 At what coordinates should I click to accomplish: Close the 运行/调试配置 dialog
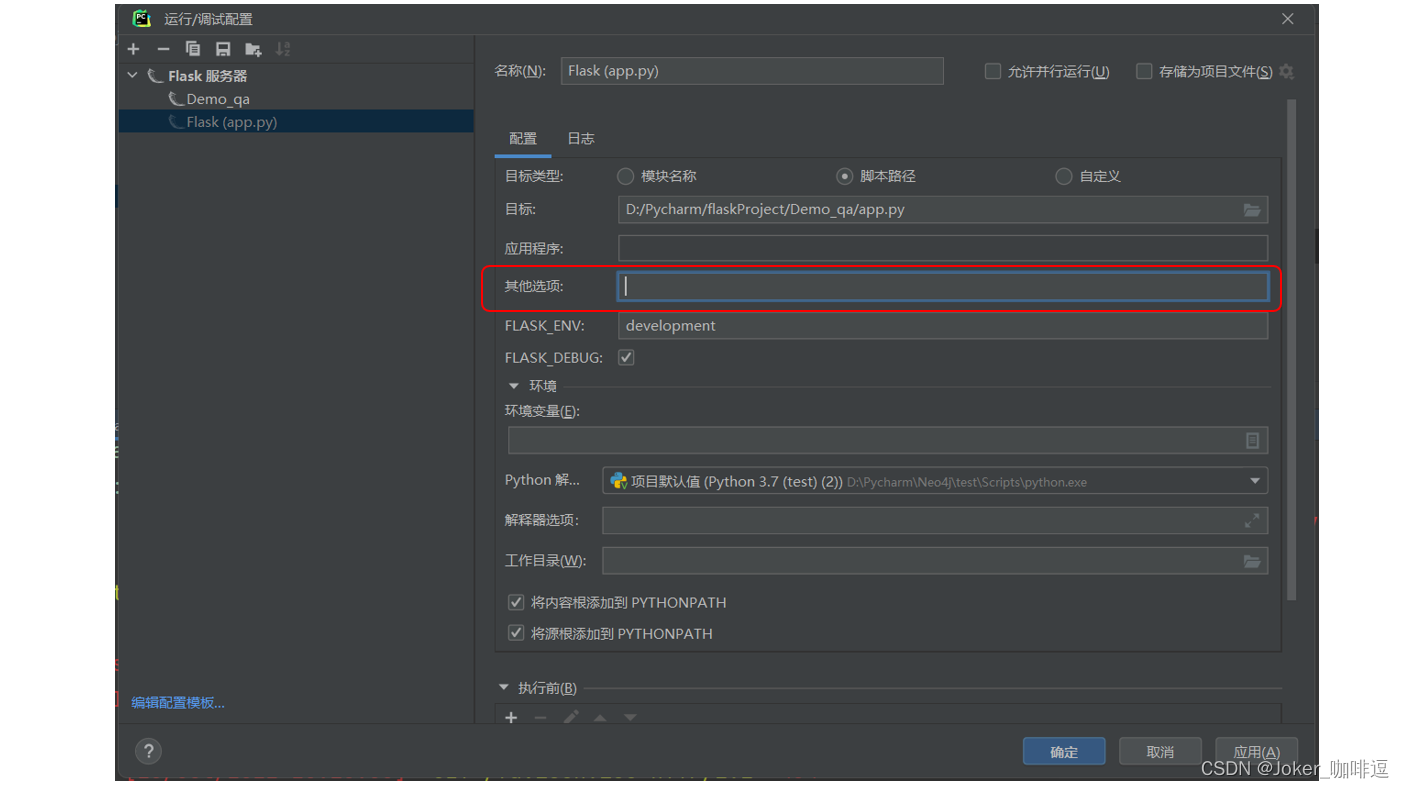pyautogui.click(x=1288, y=19)
